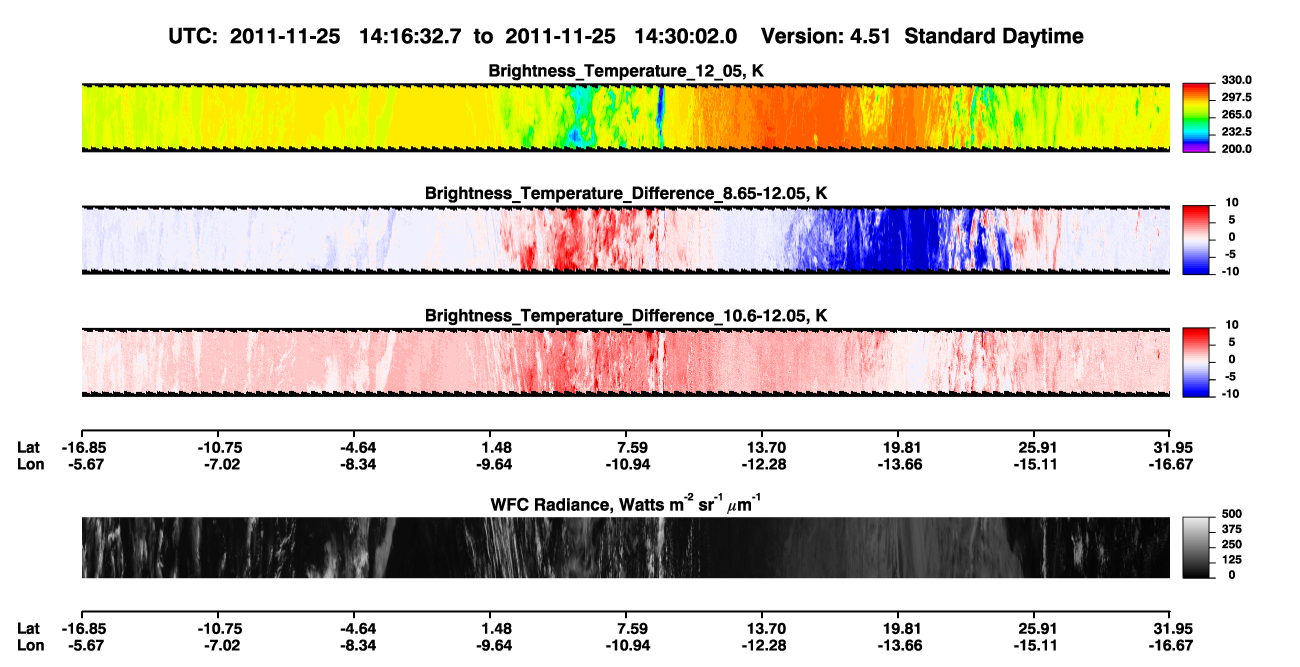This screenshot has width=1300, height=667.
Task: Click longitude -12.28 under the 10.6-12.05 panel
Action: 762,464
